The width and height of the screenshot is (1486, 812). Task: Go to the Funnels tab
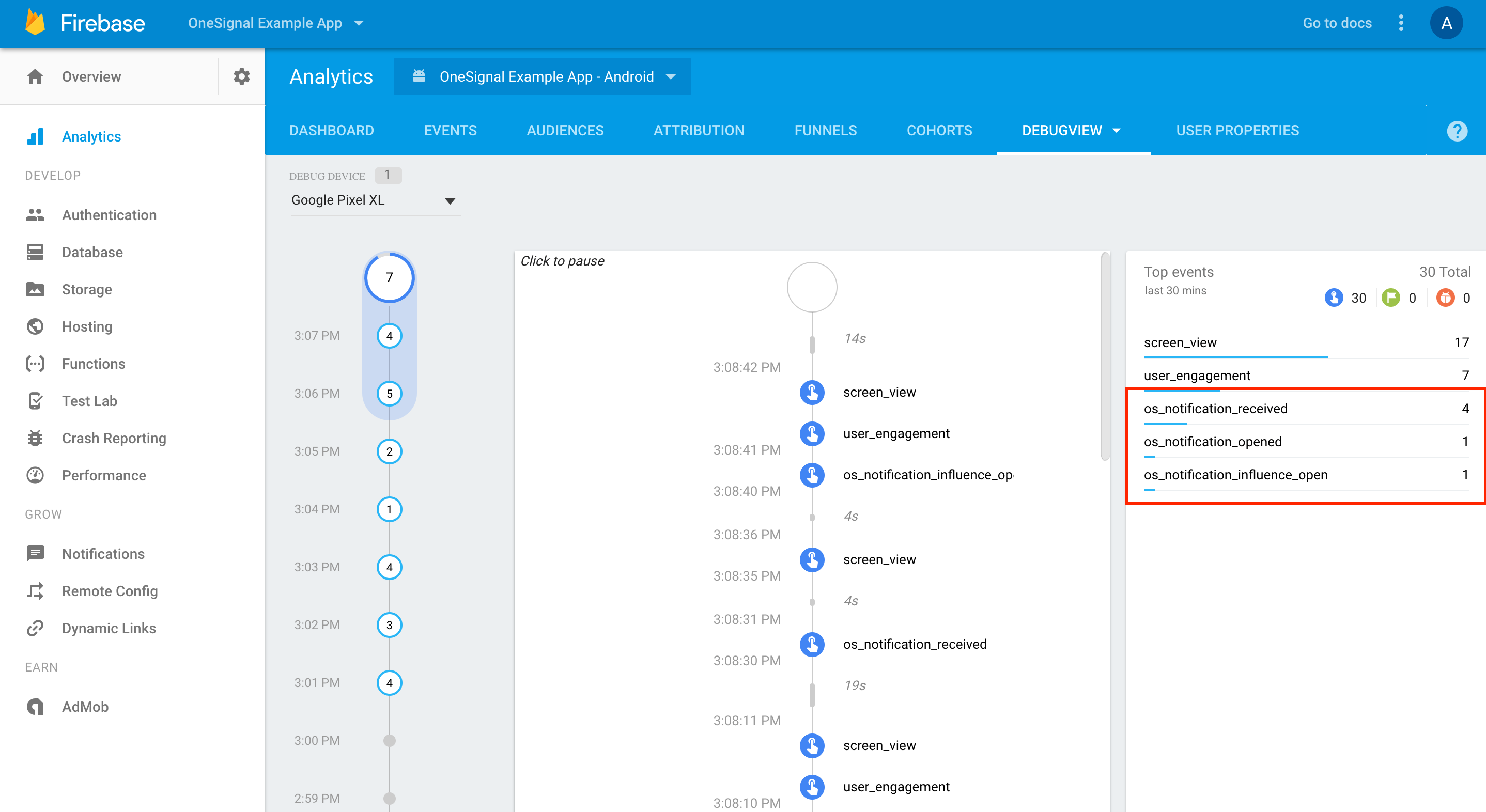click(x=826, y=131)
